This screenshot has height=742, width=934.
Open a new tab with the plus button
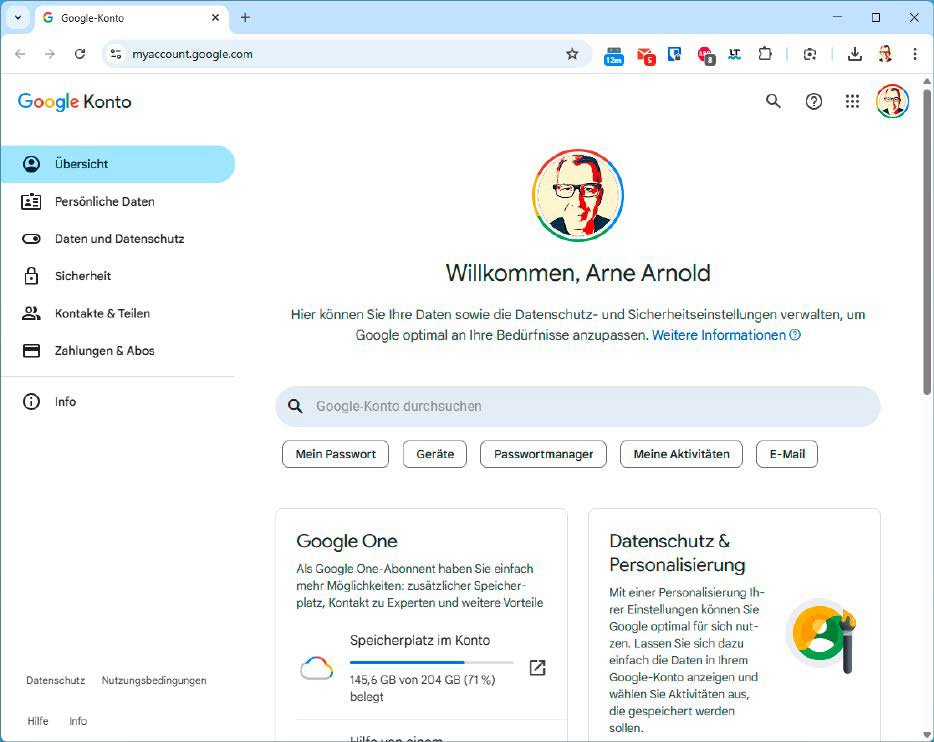(245, 17)
